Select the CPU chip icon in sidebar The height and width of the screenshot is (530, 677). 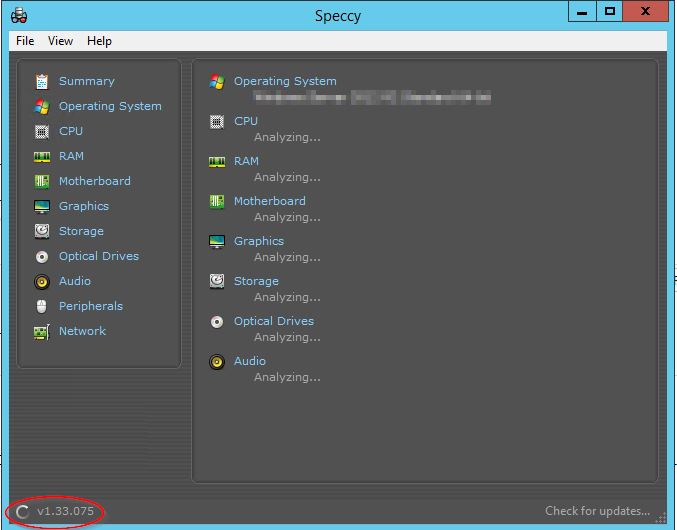[x=41, y=131]
